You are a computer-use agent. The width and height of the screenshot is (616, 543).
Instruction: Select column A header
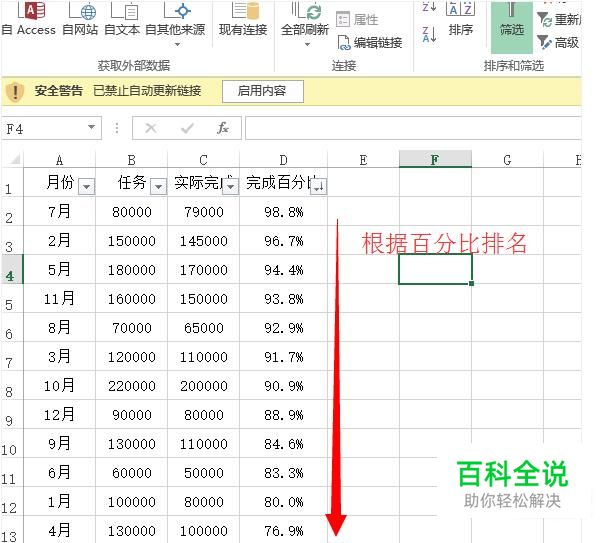[x=59, y=160]
